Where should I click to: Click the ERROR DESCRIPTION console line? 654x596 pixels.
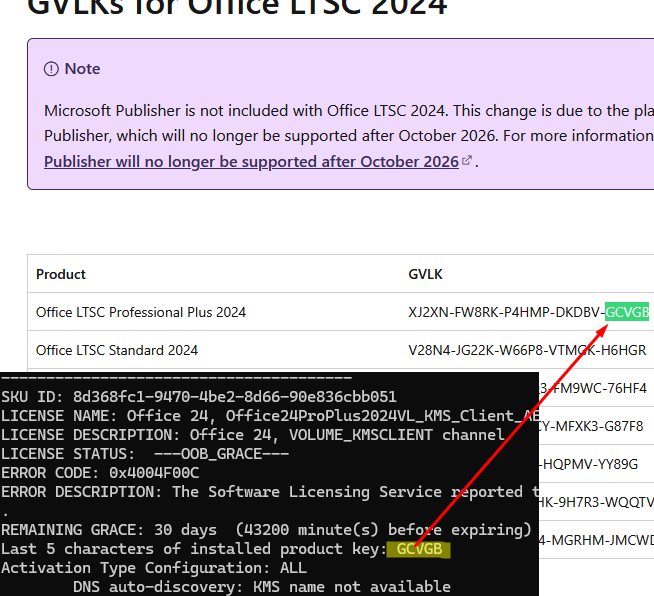(x=270, y=492)
